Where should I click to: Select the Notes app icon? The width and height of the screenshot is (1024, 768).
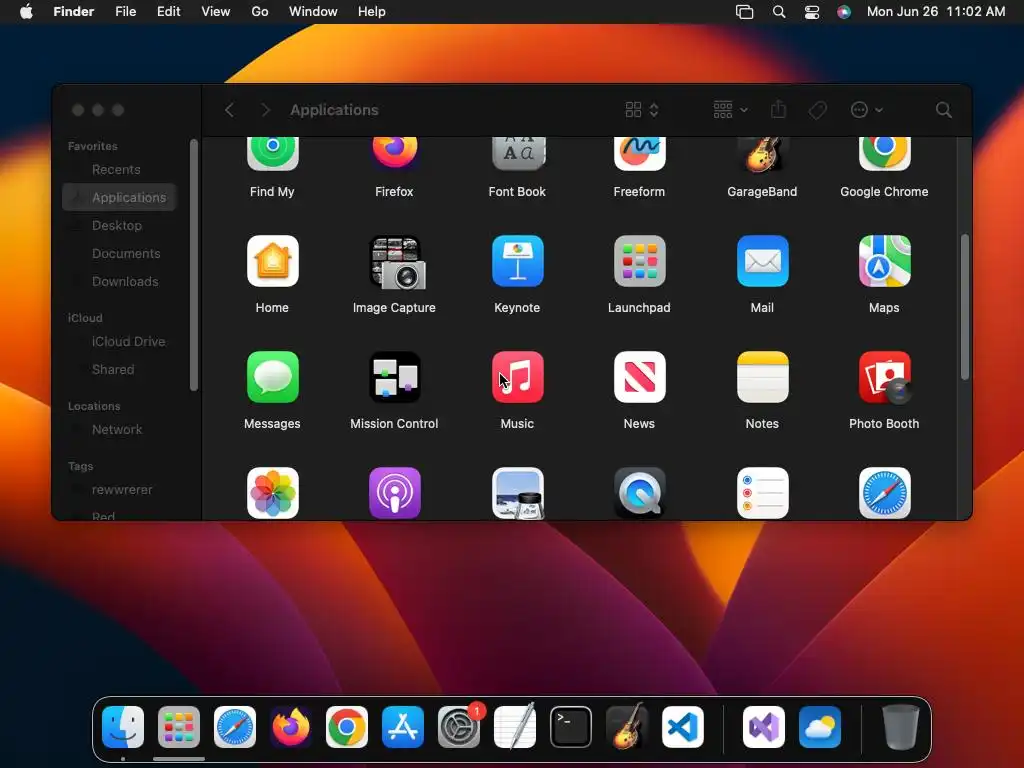pyautogui.click(x=762, y=377)
